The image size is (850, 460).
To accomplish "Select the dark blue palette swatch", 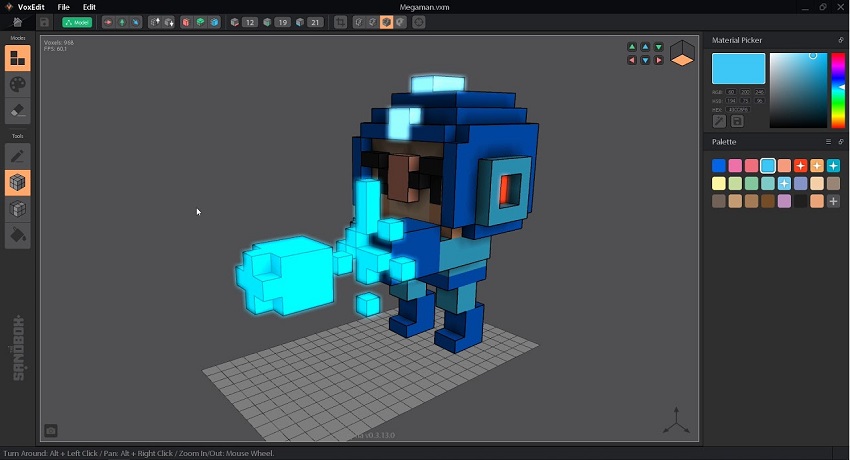I will pos(719,165).
